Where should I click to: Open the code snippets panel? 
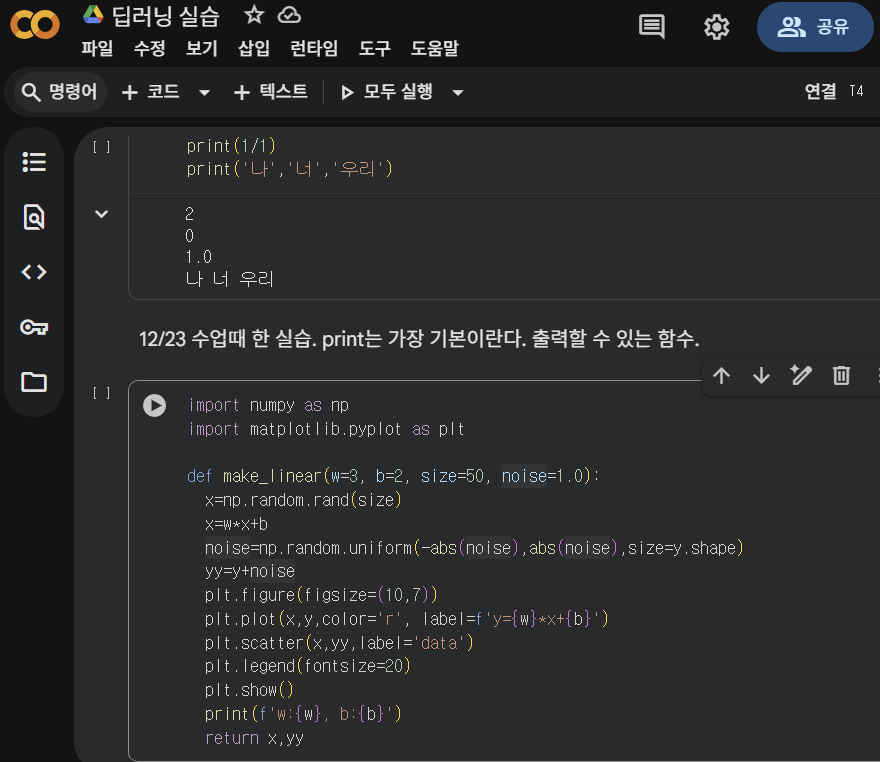coord(33,271)
